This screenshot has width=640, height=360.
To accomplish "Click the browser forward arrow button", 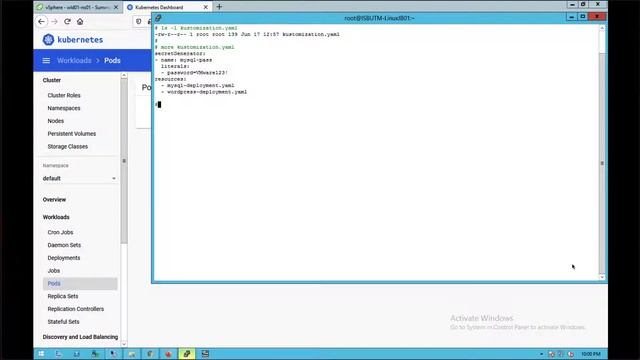I will coord(54,22).
